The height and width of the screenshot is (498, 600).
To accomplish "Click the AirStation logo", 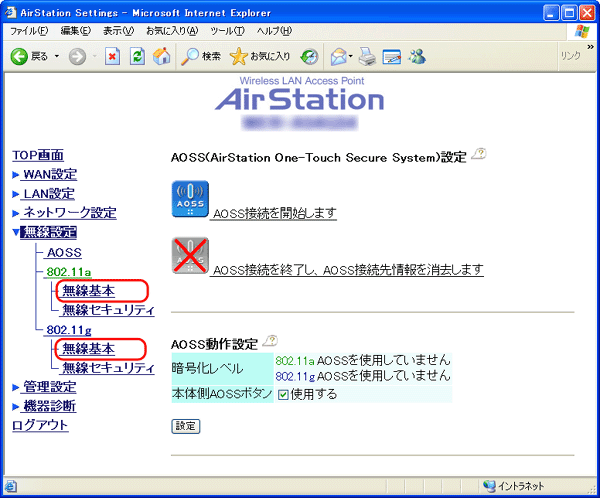I will [x=300, y=99].
